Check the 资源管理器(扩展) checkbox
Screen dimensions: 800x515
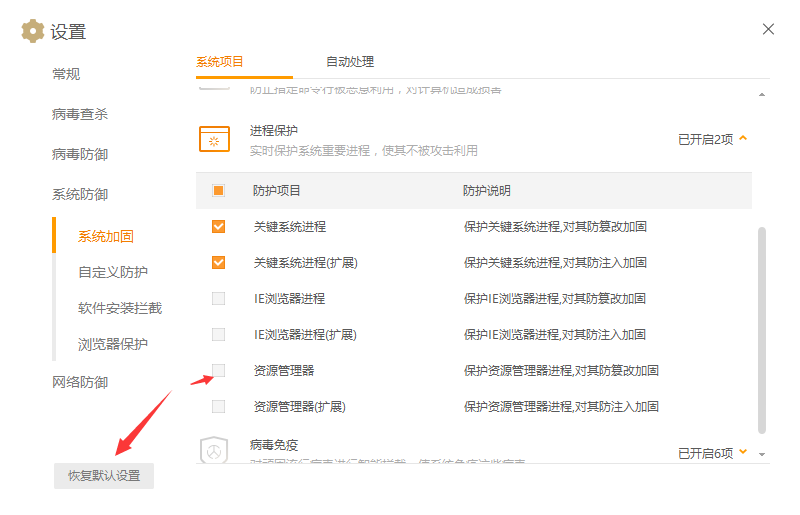[218, 406]
